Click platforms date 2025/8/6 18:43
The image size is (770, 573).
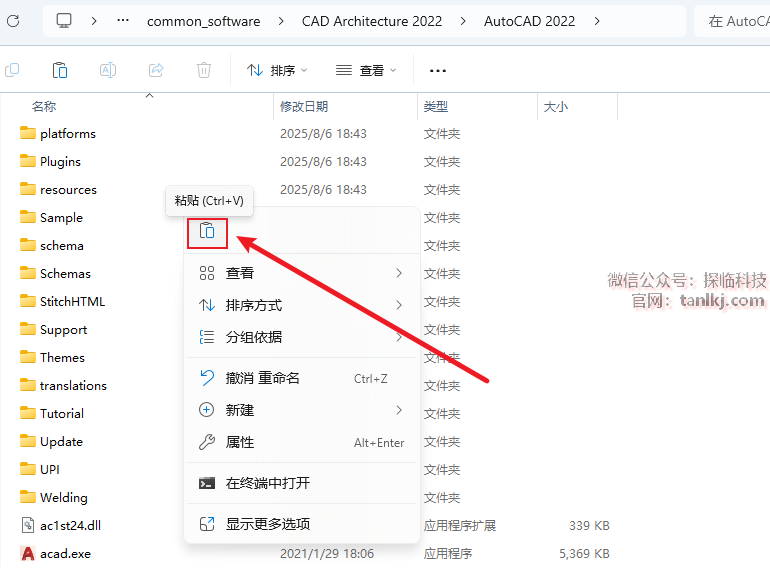tap(323, 134)
